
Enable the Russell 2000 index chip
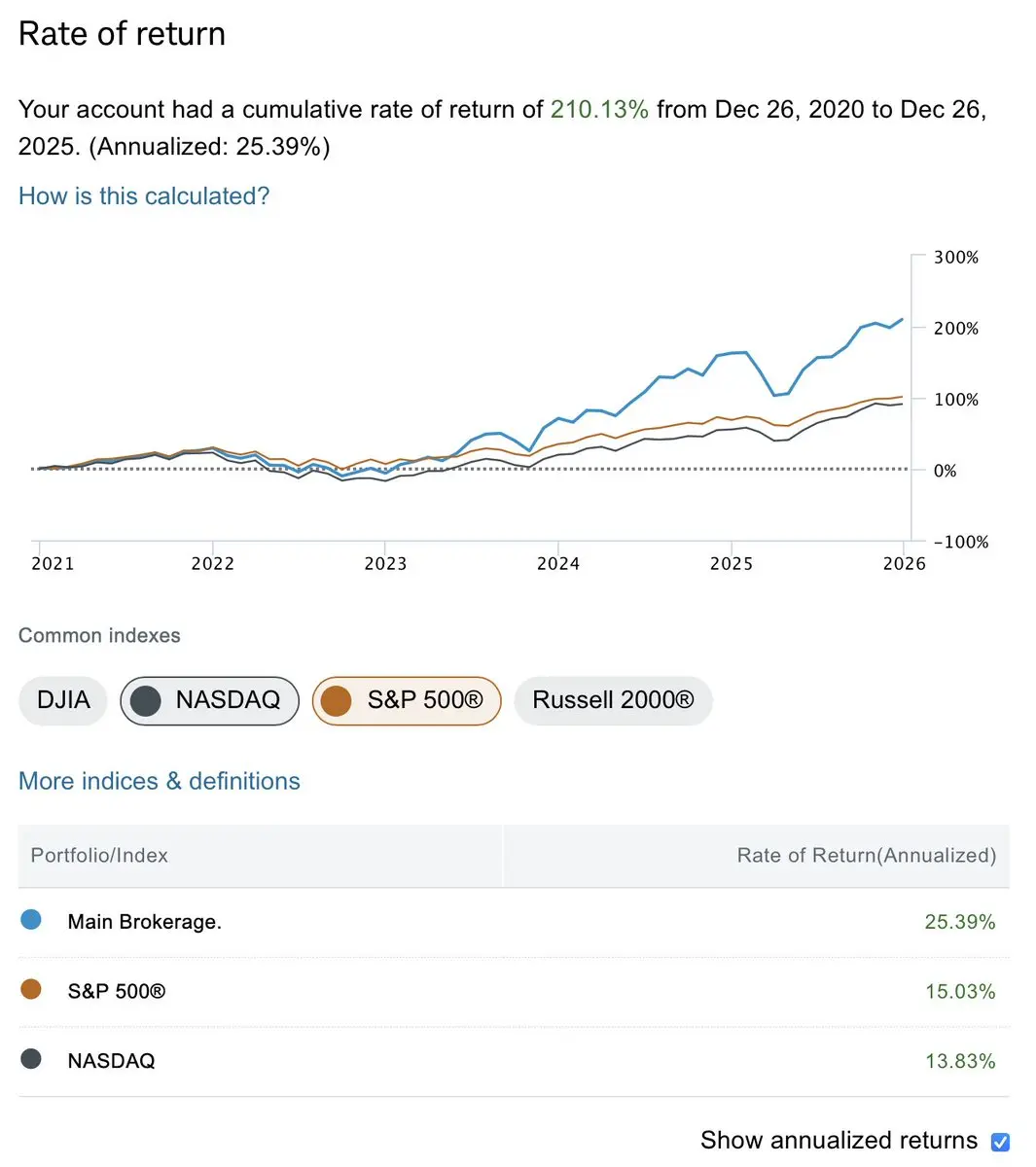click(613, 700)
